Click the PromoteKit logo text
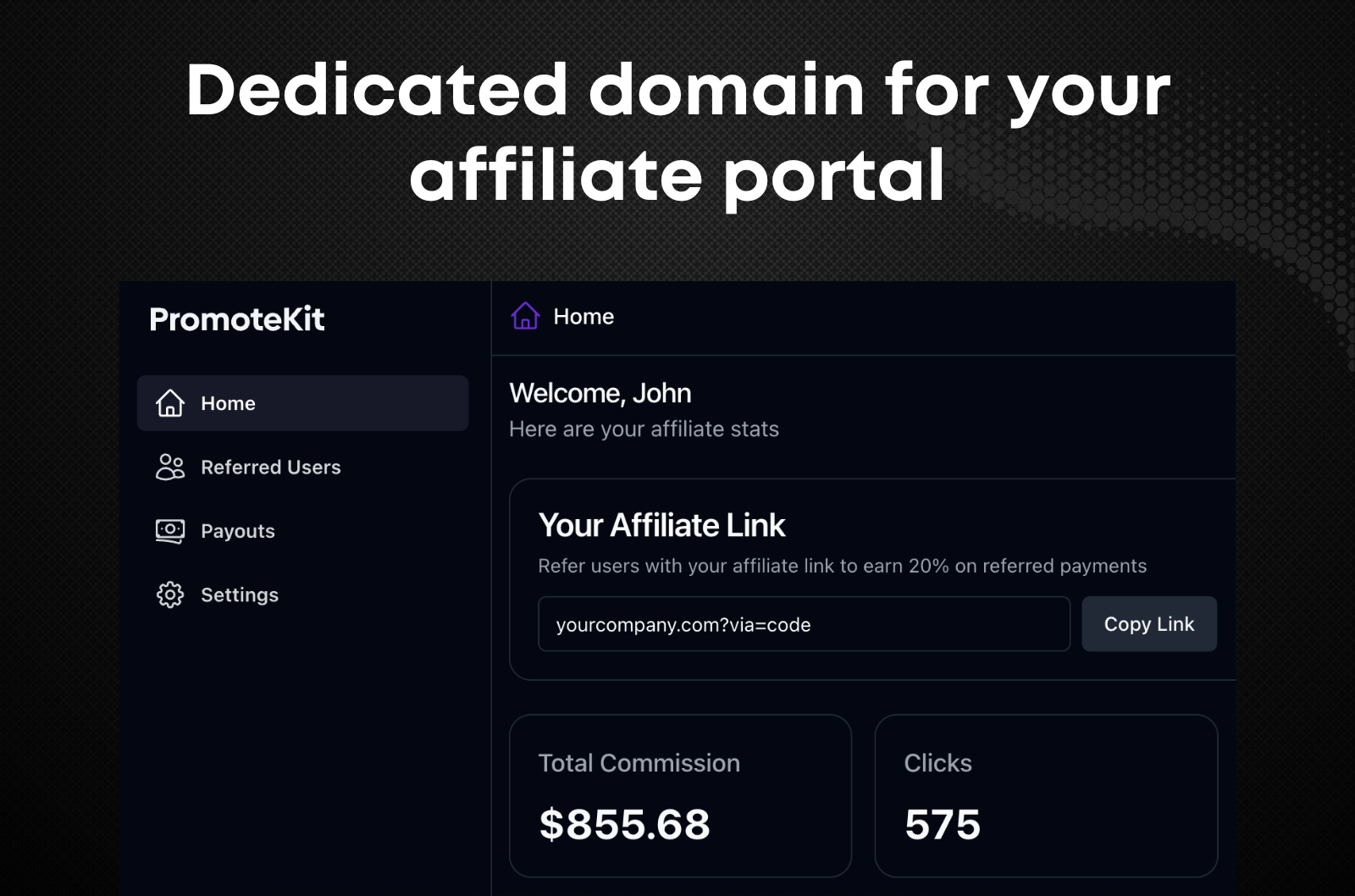The height and width of the screenshot is (896, 1355). pos(236,319)
